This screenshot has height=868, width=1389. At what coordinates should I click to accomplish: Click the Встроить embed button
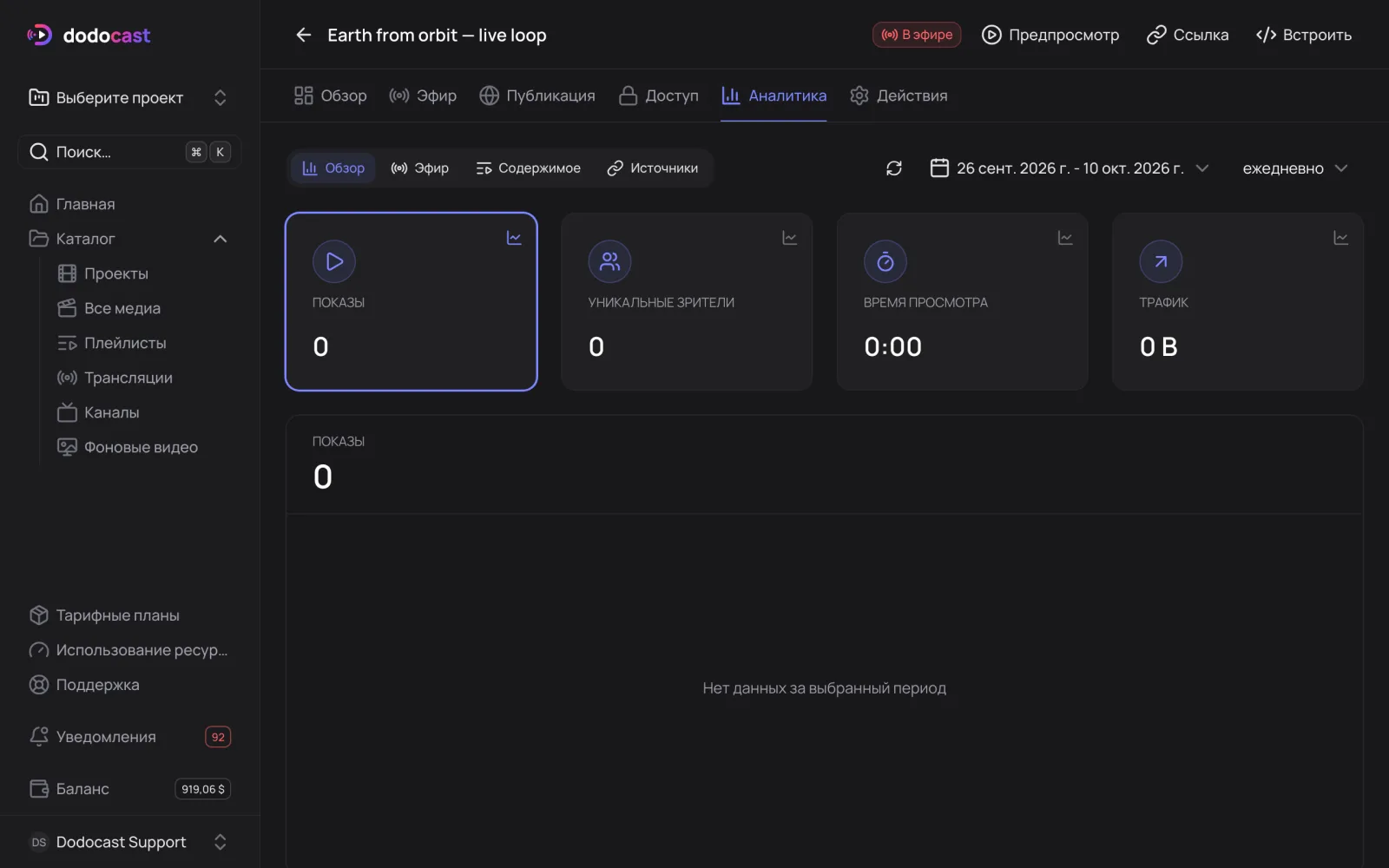(1304, 35)
